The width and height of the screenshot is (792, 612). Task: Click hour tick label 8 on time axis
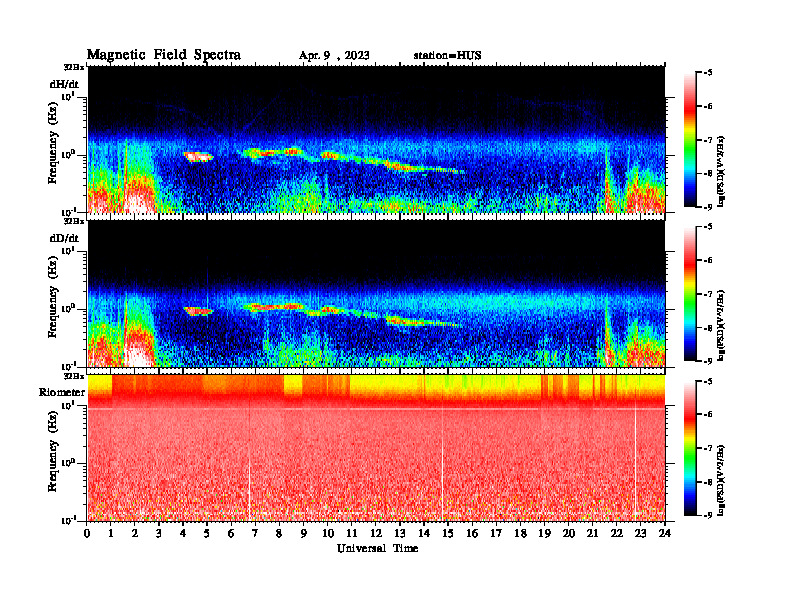(x=279, y=533)
